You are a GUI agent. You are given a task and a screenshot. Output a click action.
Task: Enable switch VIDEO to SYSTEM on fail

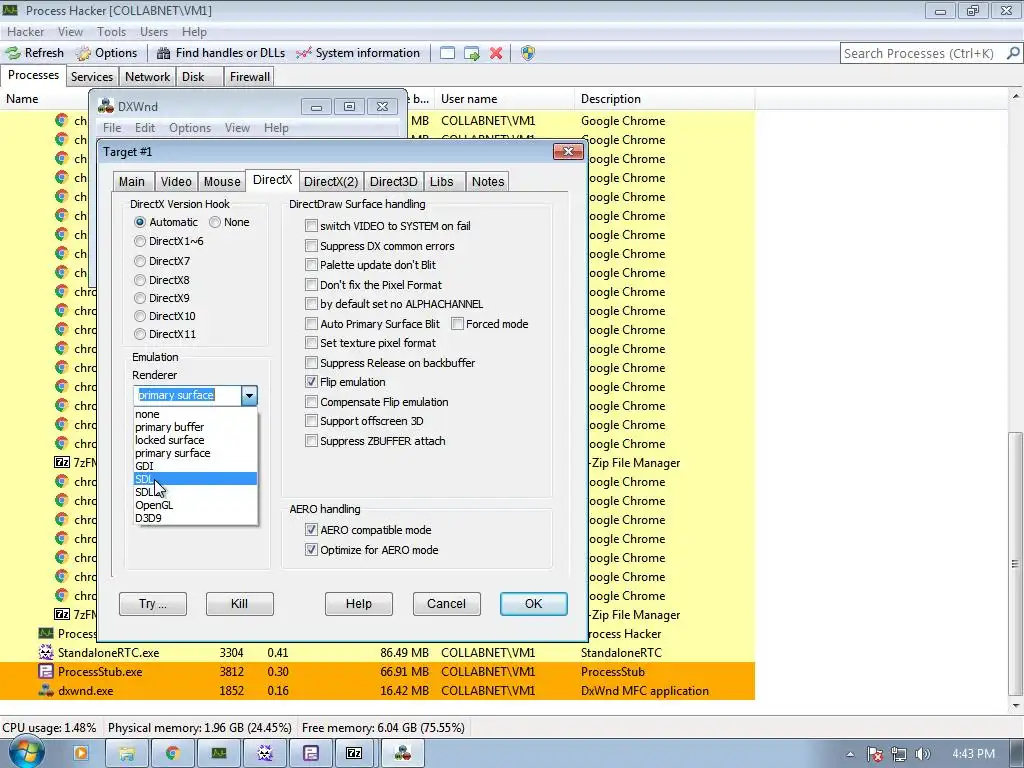312,226
